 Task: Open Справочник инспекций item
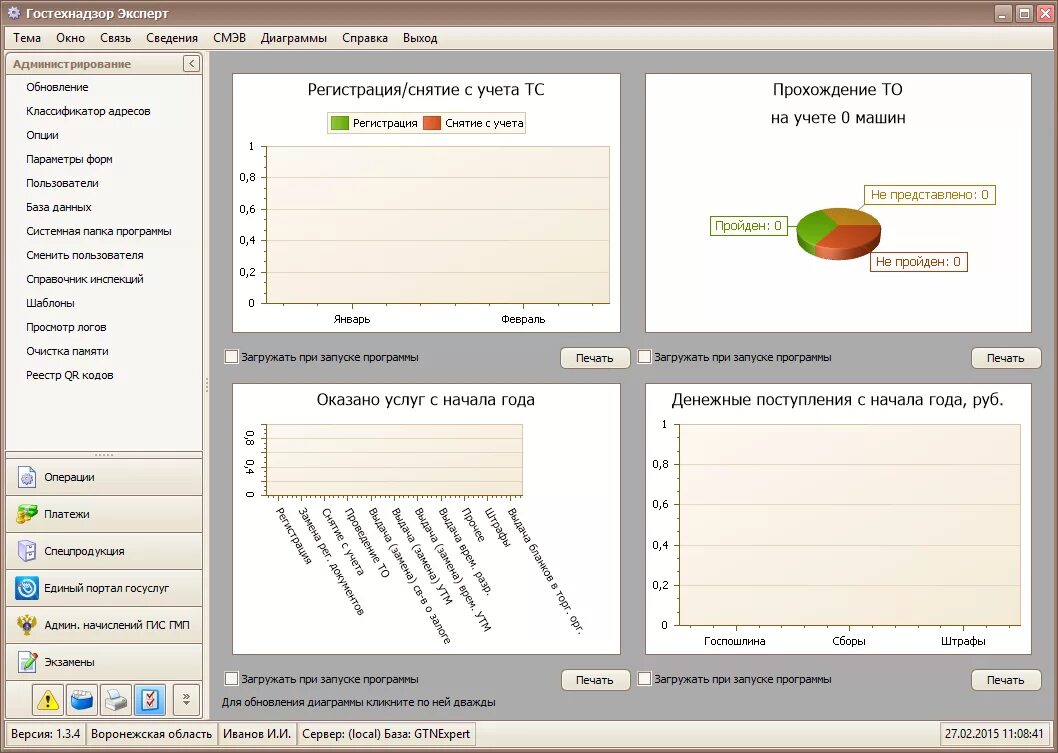pos(84,279)
